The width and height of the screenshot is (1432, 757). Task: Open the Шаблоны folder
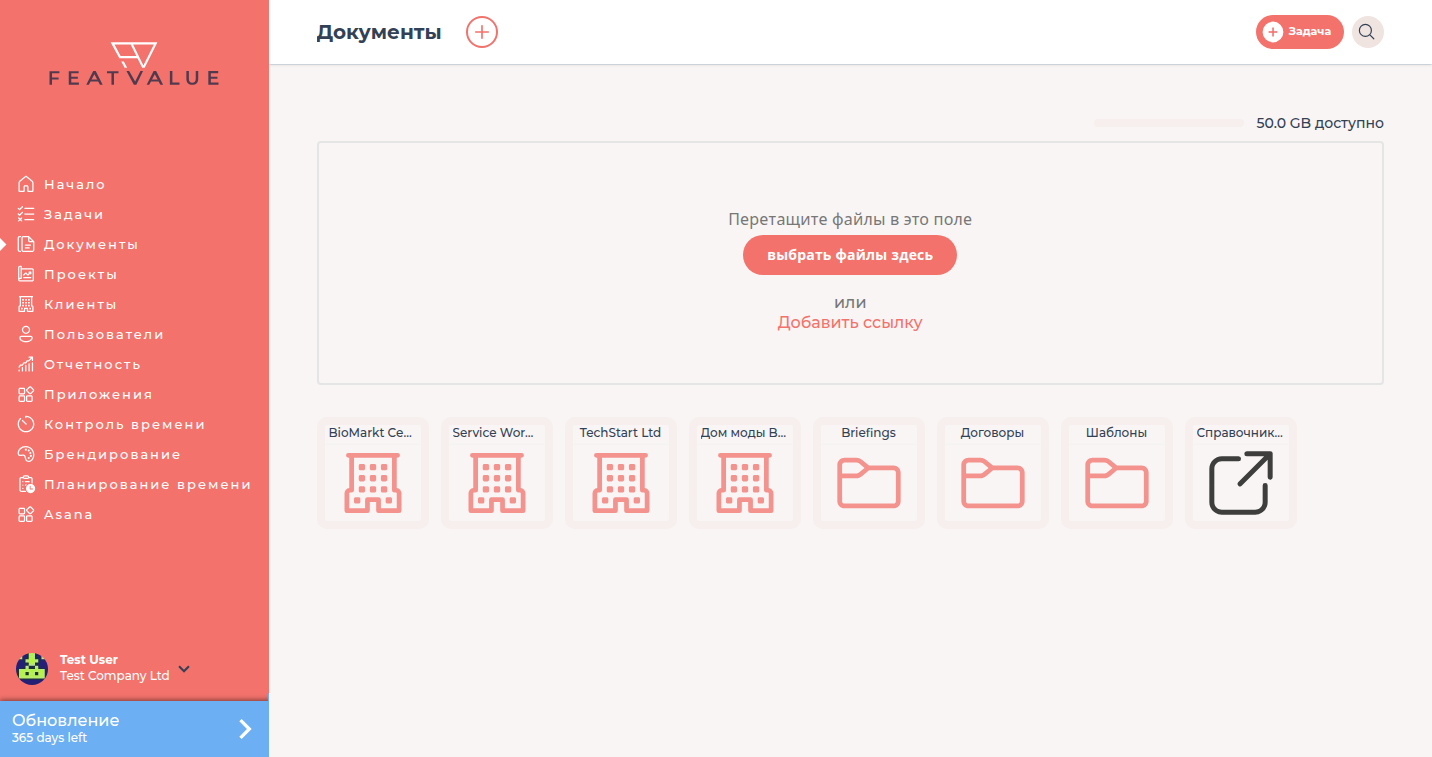click(1117, 473)
